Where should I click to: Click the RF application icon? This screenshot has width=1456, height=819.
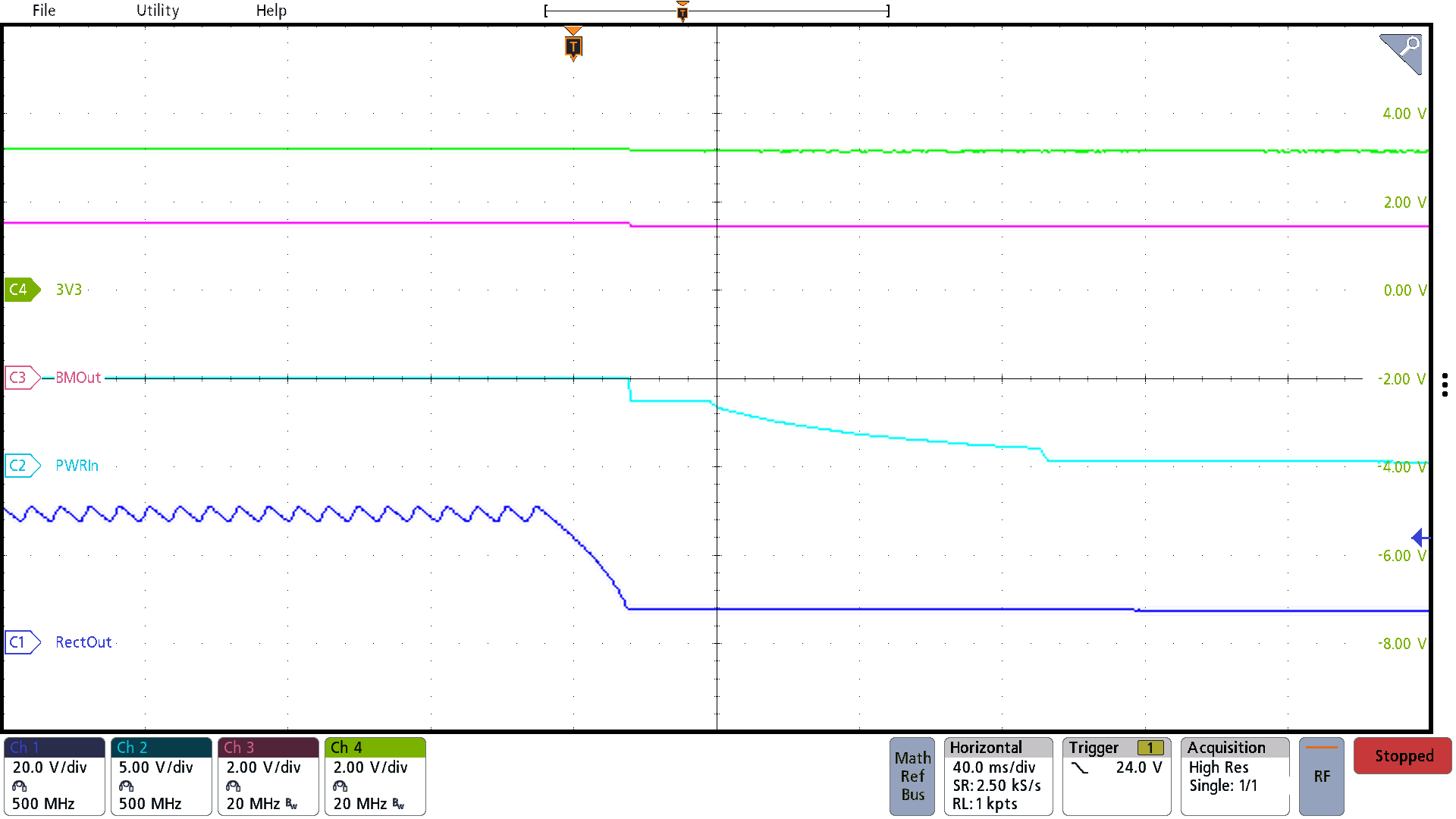tap(1321, 776)
